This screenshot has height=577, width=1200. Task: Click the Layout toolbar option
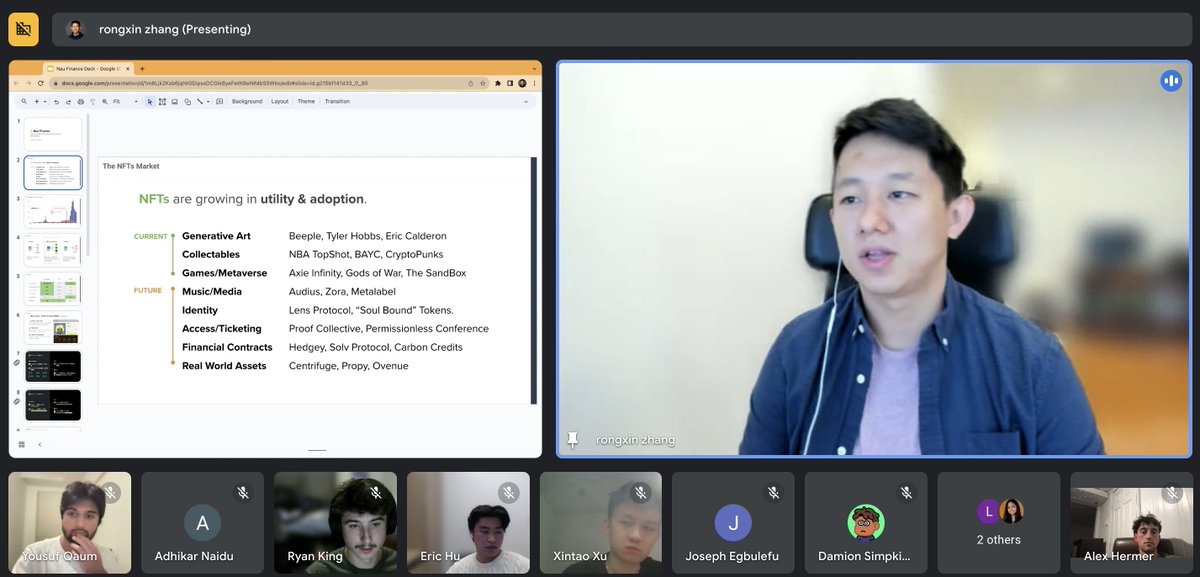coord(280,101)
